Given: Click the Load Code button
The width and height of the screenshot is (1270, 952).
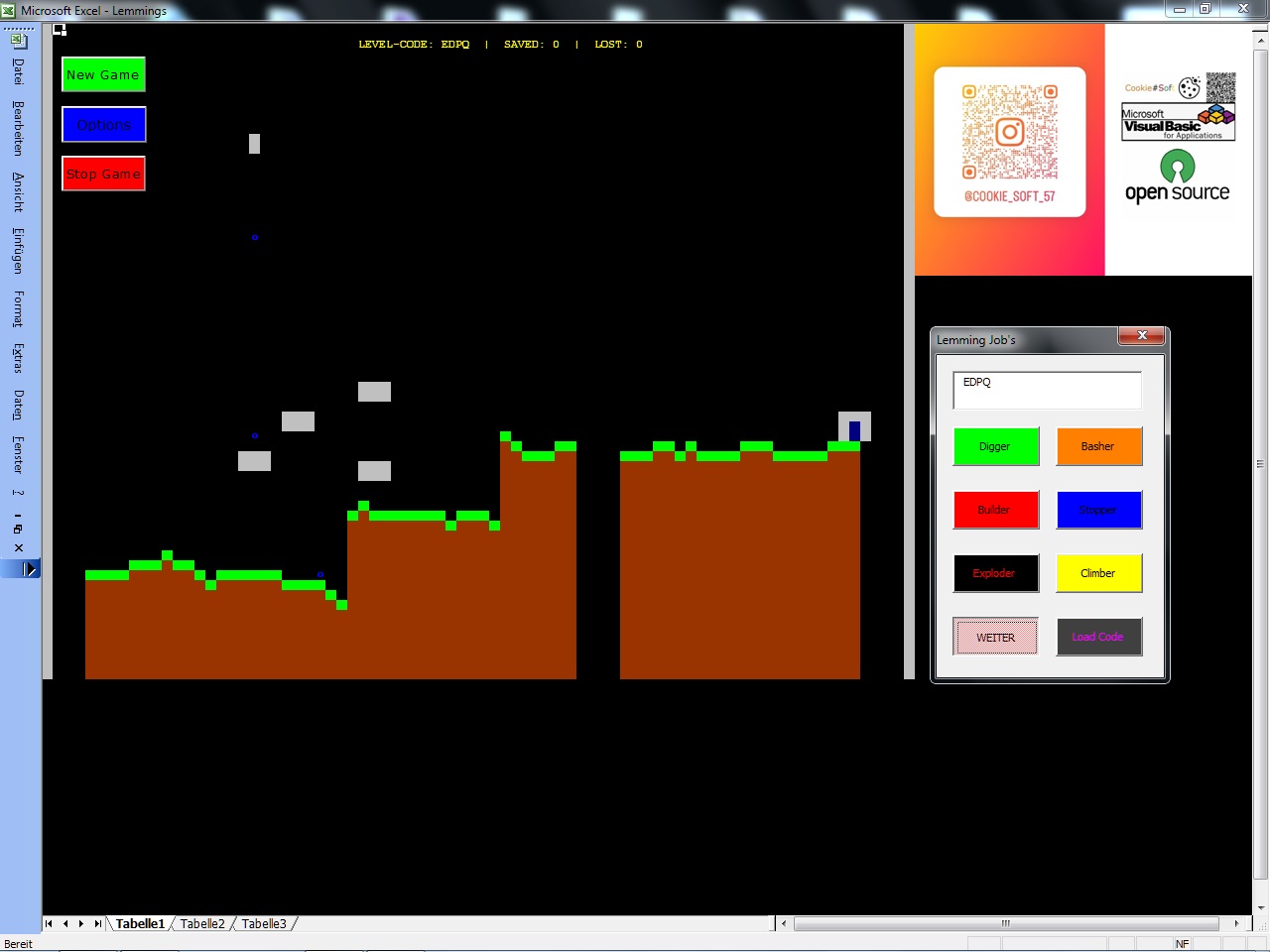Looking at the screenshot, I should point(1099,637).
